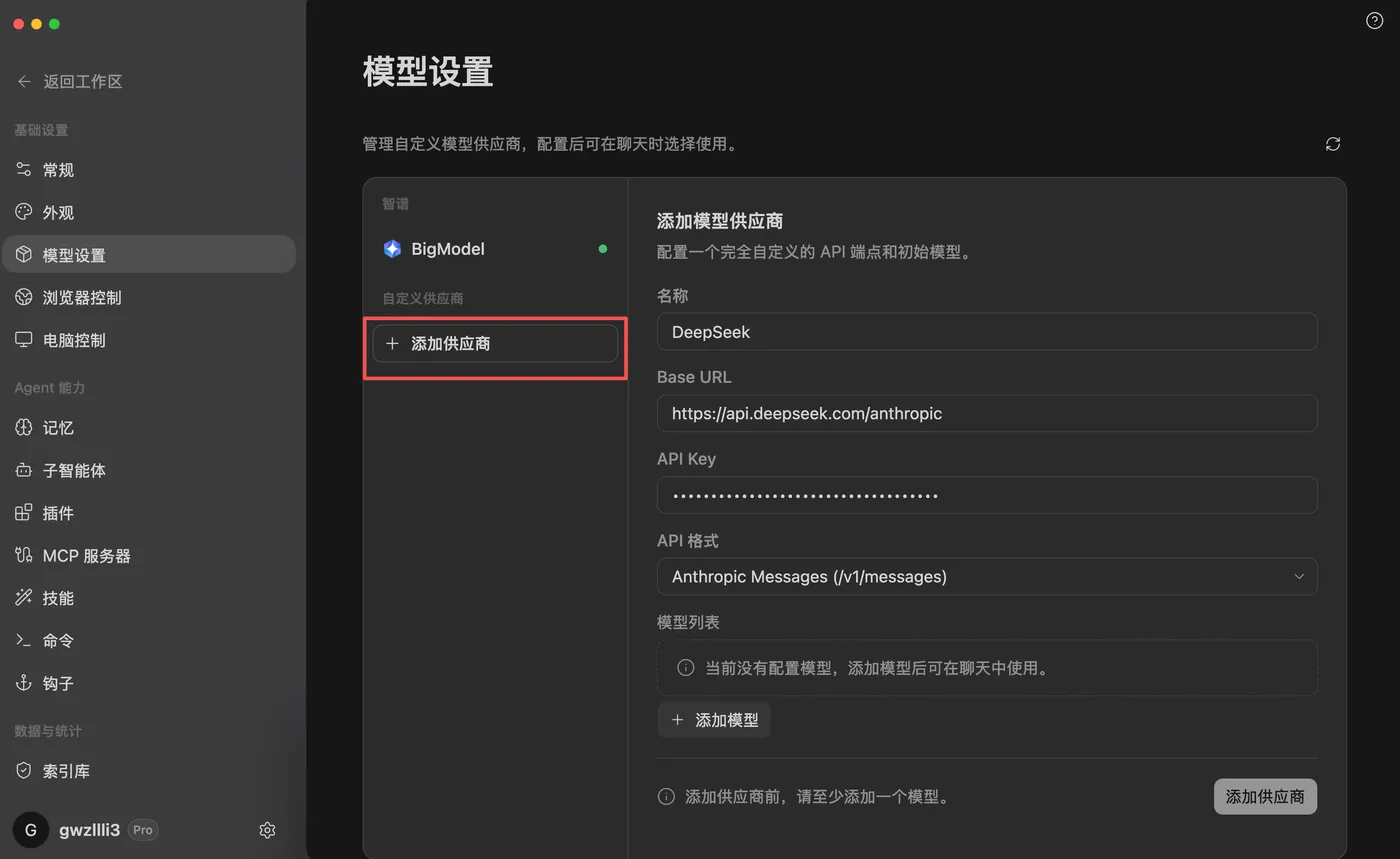This screenshot has height=859, width=1400.
Task: Select the BigModel provider entry
Action: pyautogui.click(x=495, y=249)
